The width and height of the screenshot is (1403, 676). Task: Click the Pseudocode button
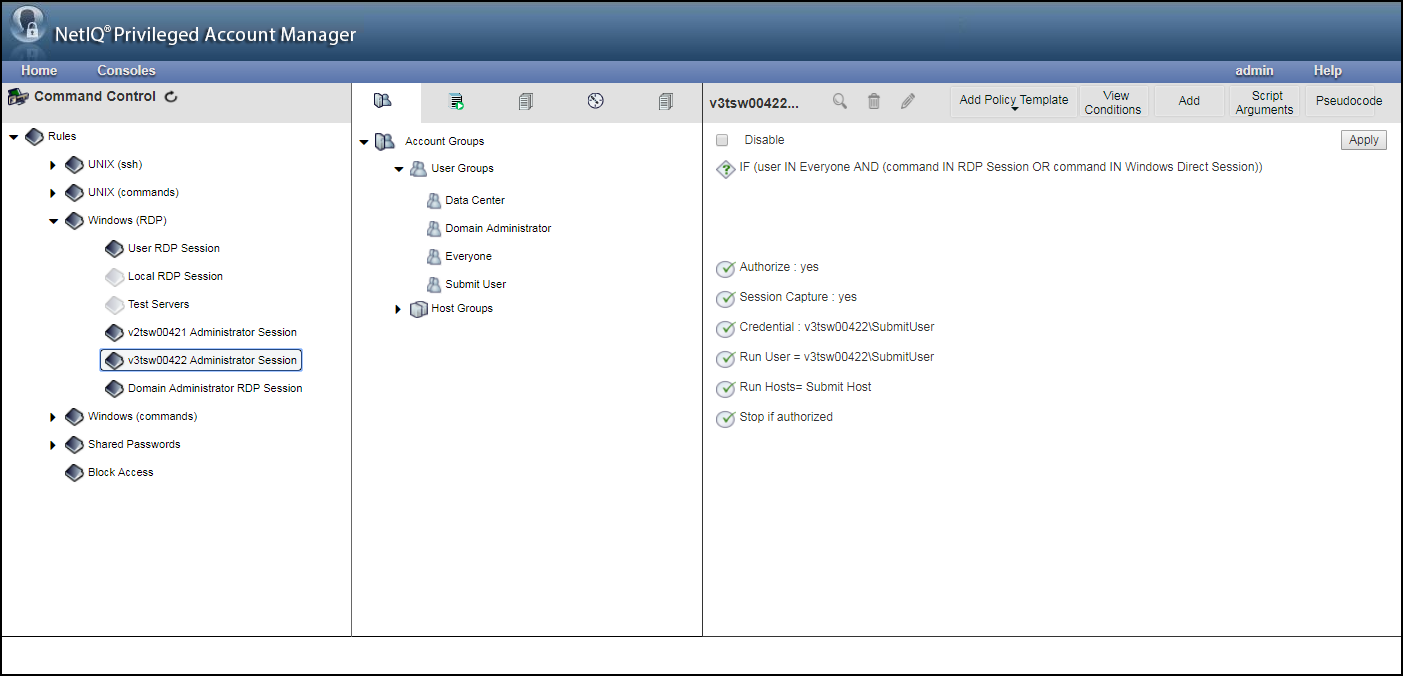point(1349,101)
